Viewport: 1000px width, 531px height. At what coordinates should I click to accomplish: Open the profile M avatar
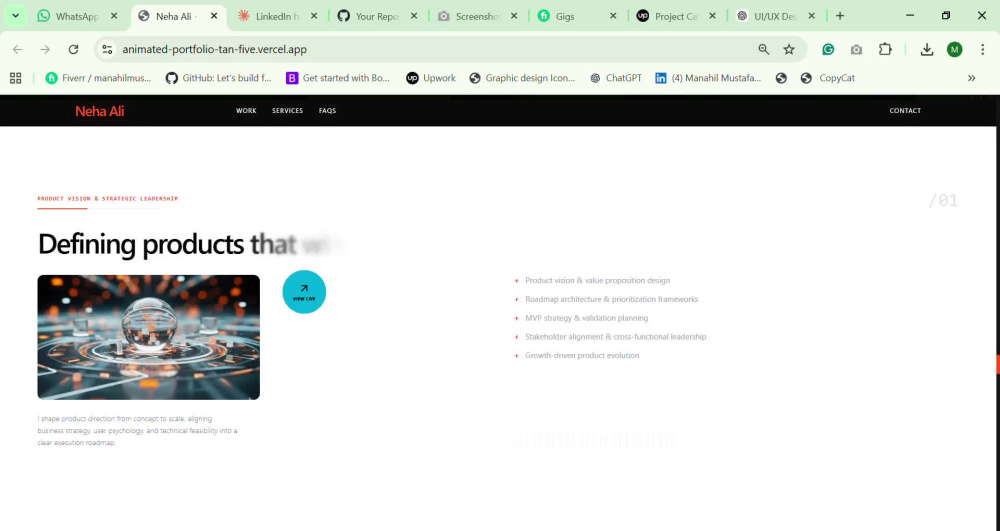[x=955, y=49]
